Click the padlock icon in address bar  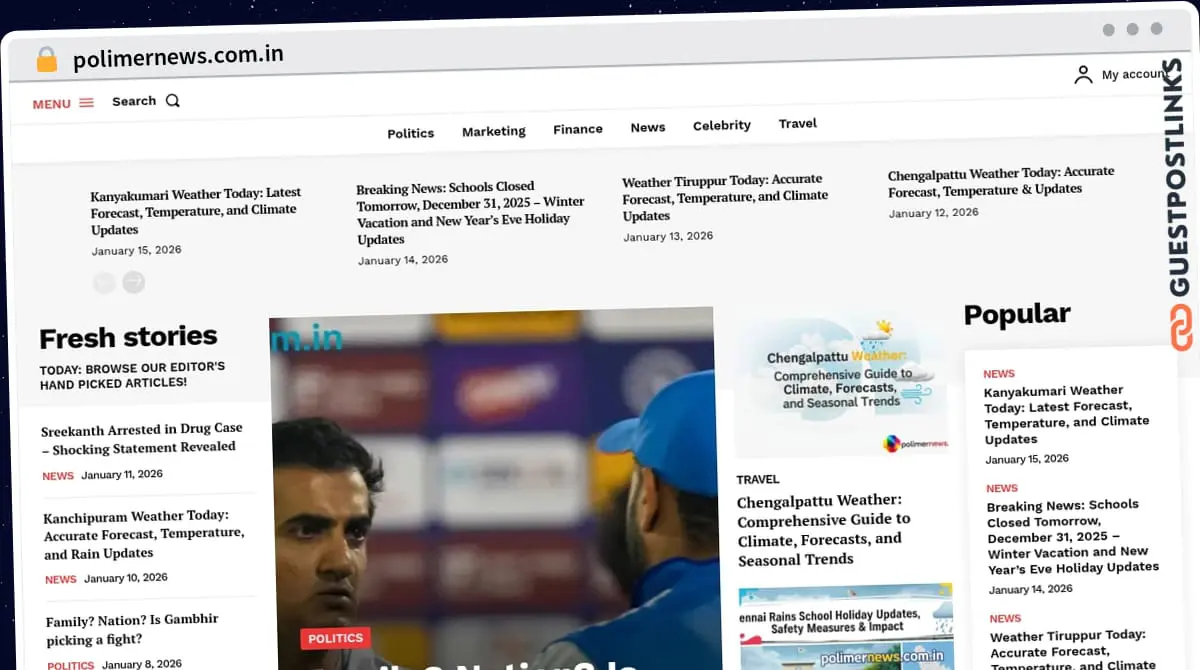point(46,60)
